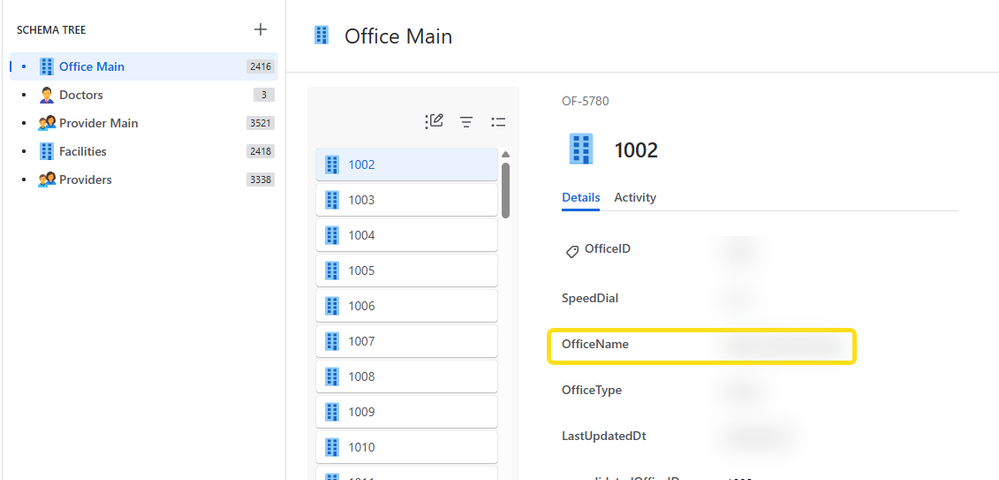
Task: Click the Doctors person icon in schema tree
Action: coord(46,95)
